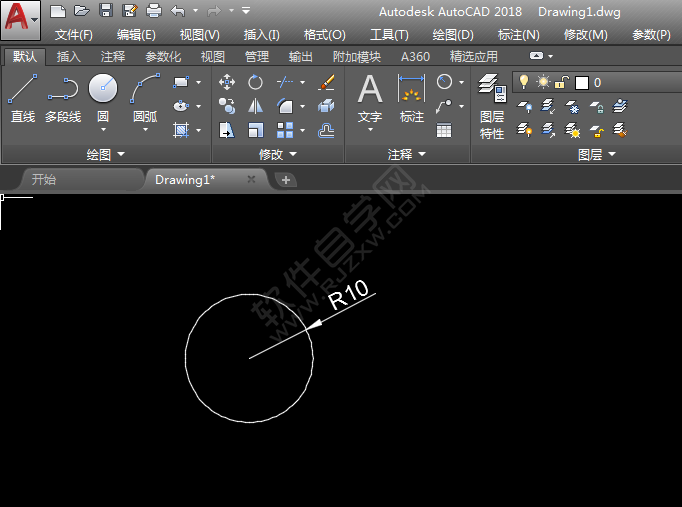682x507 pixels.
Task: Open the 文件(F) menu
Action: pos(74,34)
